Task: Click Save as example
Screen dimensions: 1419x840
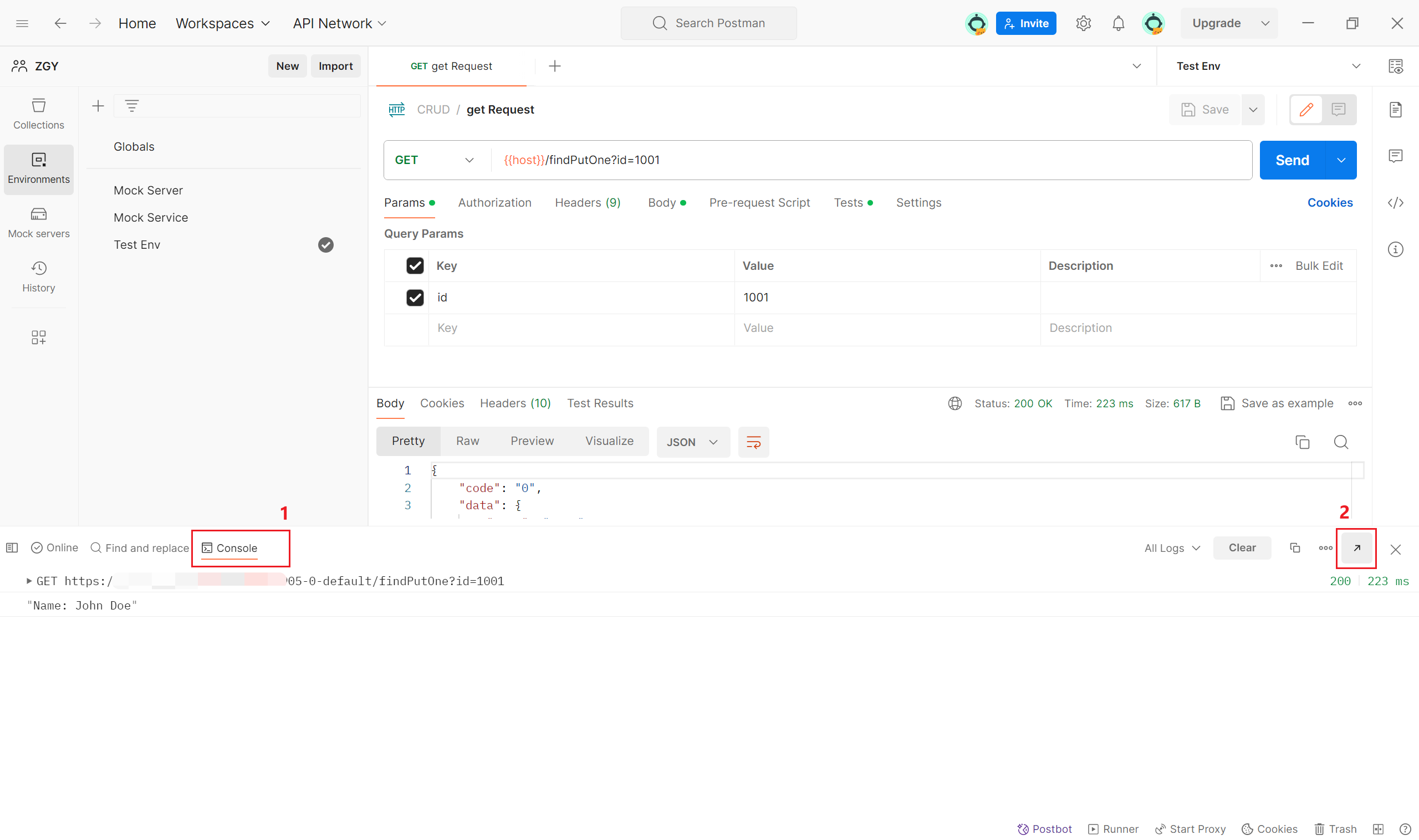Action: [1277, 403]
